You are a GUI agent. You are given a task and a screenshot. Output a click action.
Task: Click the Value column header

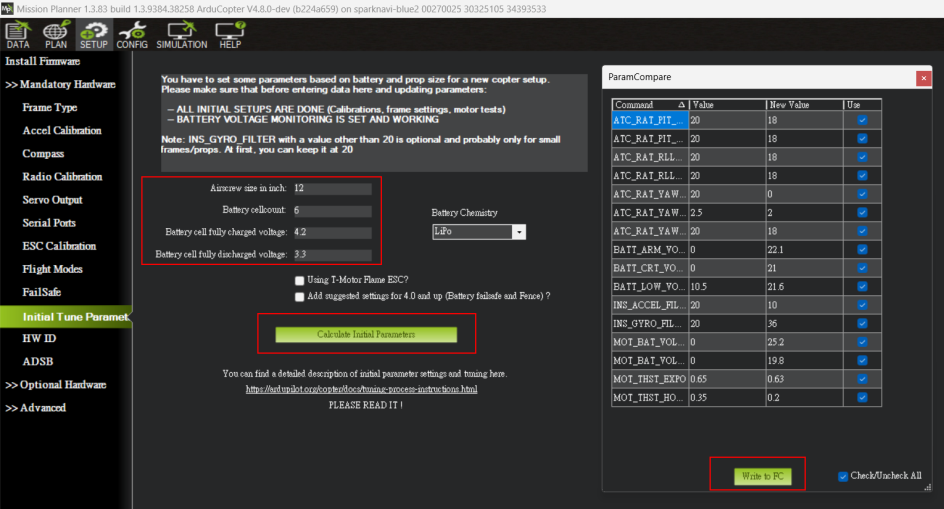[x=727, y=105]
